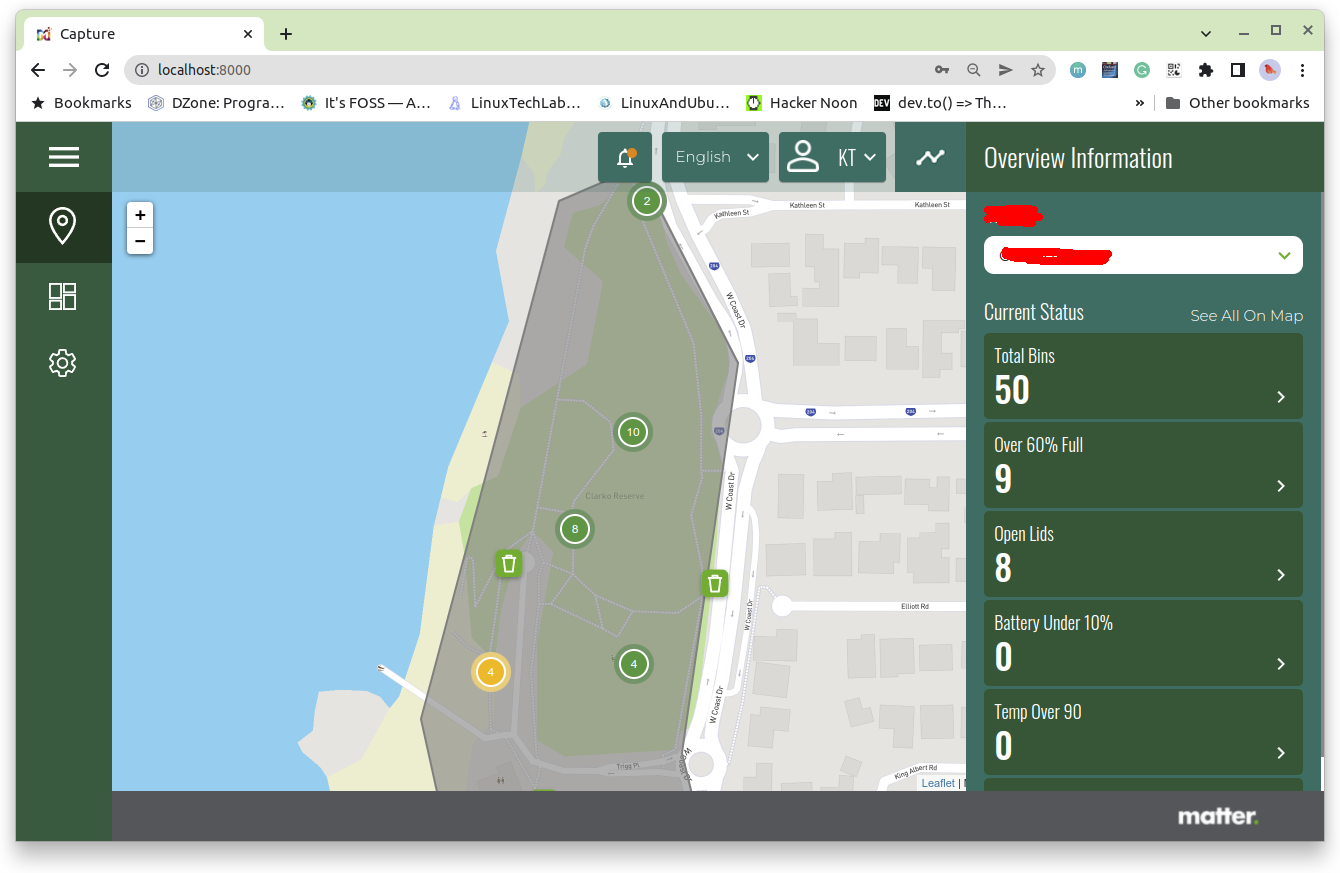Viewport: 1340px width, 873px height.
Task: Open the settings gear in sidebar
Action: [x=63, y=363]
